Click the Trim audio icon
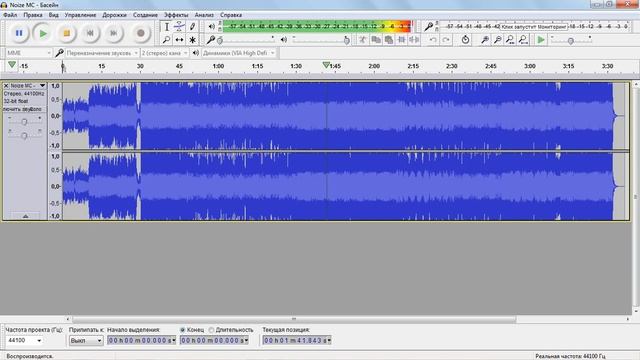The height and width of the screenshot is (360, 640). point(402,40)
